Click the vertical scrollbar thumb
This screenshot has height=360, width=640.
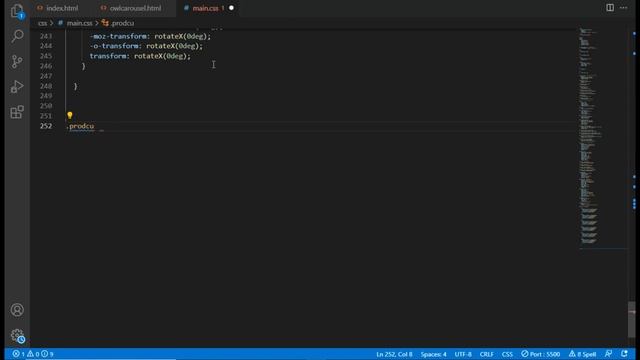[x=631, y=320]
